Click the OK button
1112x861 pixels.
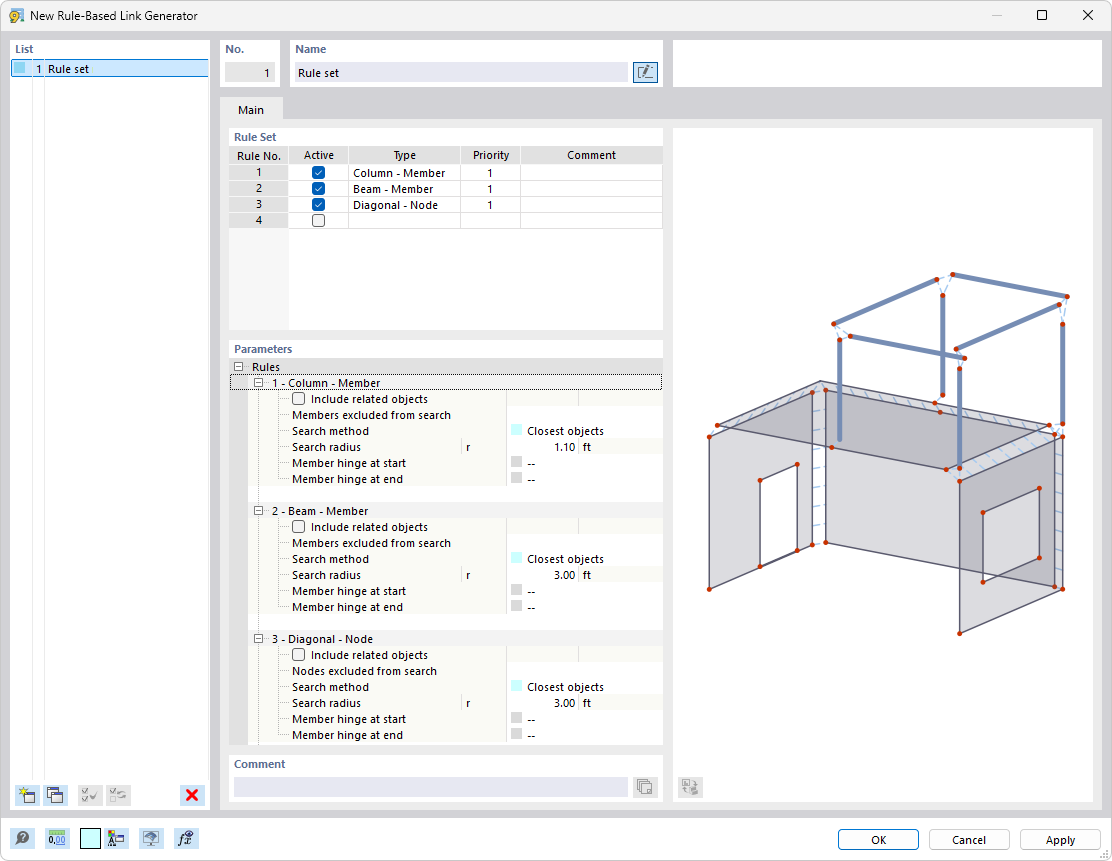(878, 840)
